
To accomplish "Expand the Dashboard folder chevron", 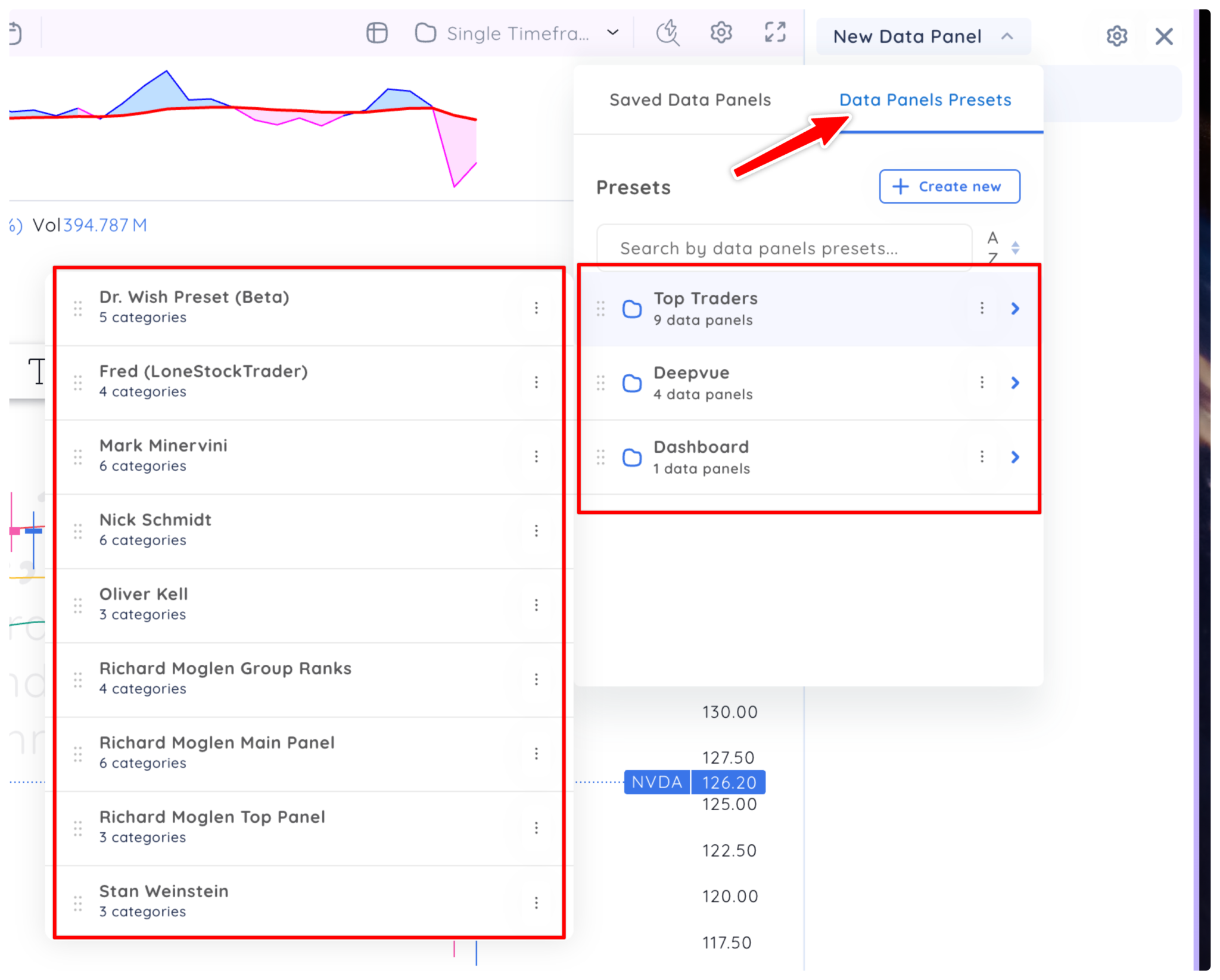I will tap(1015, 457).
